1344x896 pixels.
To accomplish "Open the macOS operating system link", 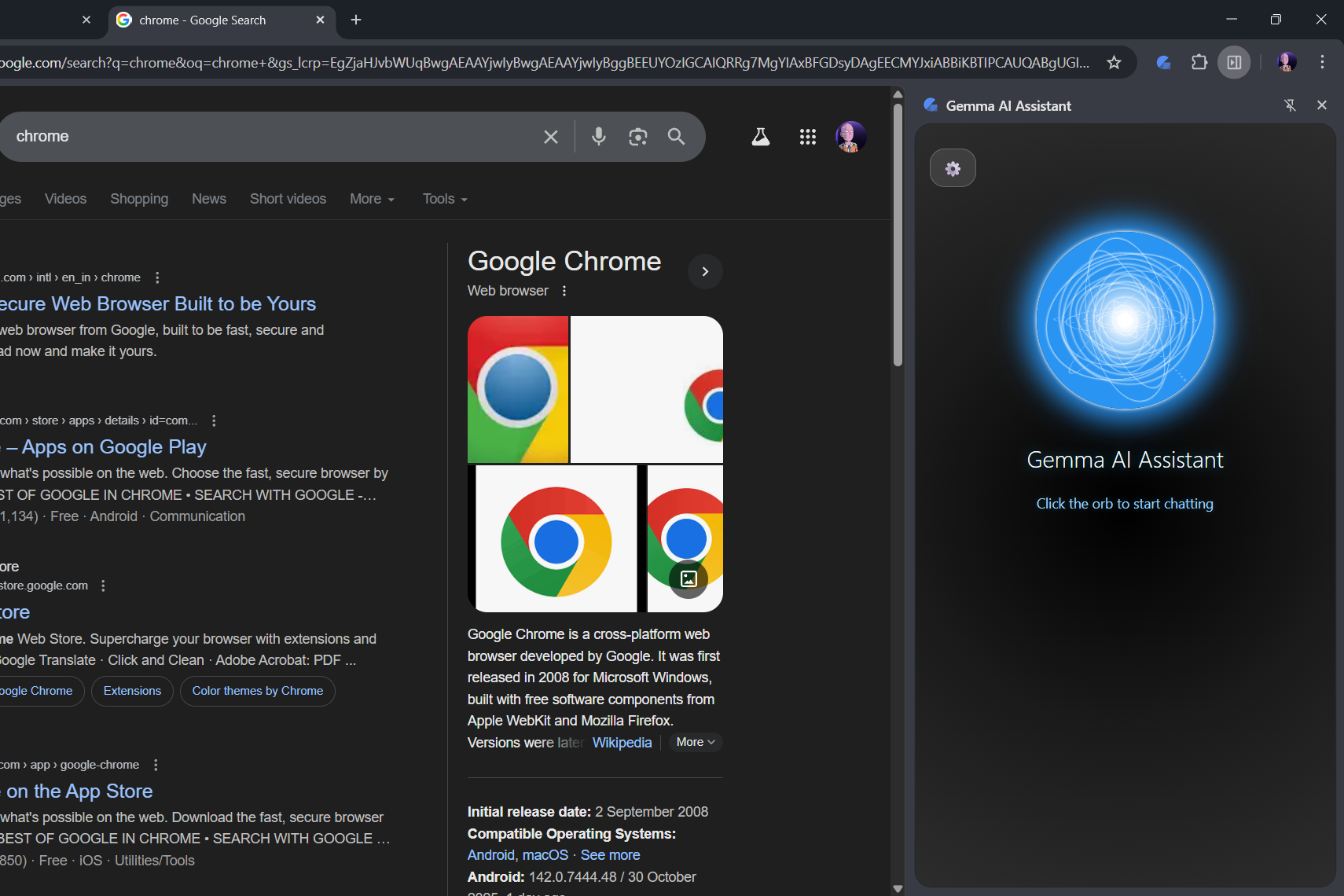I will [x=545, y=855].
